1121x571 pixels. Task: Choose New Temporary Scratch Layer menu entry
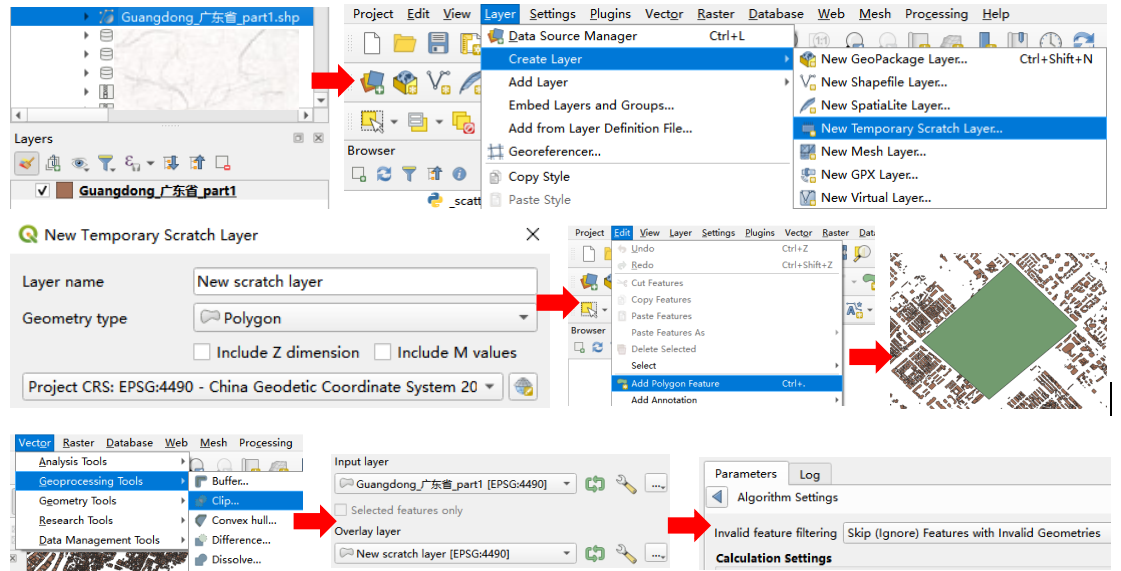coord(950,129)
